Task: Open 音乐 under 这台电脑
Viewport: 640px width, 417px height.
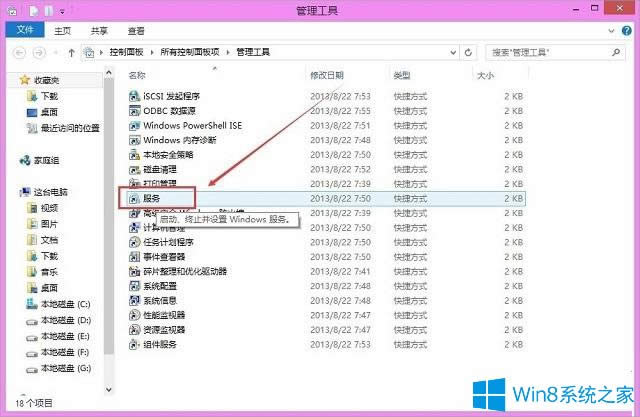Action: tap(42, 272)
